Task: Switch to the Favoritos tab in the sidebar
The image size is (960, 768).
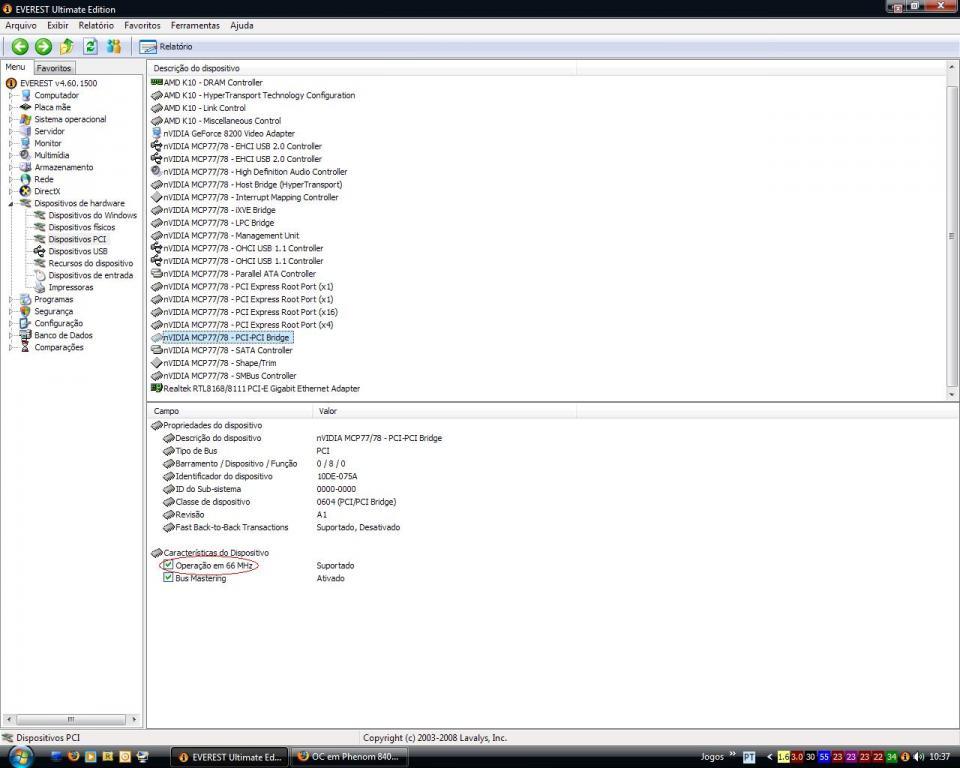Action: coord(54,68)
